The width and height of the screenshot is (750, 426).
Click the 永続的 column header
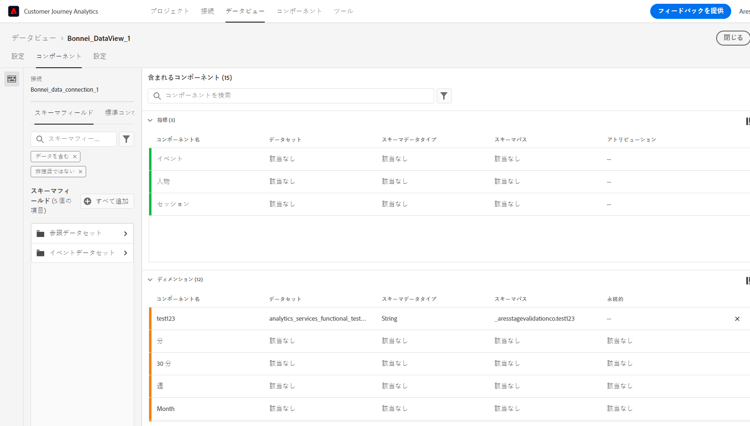[x=615, y=299]
